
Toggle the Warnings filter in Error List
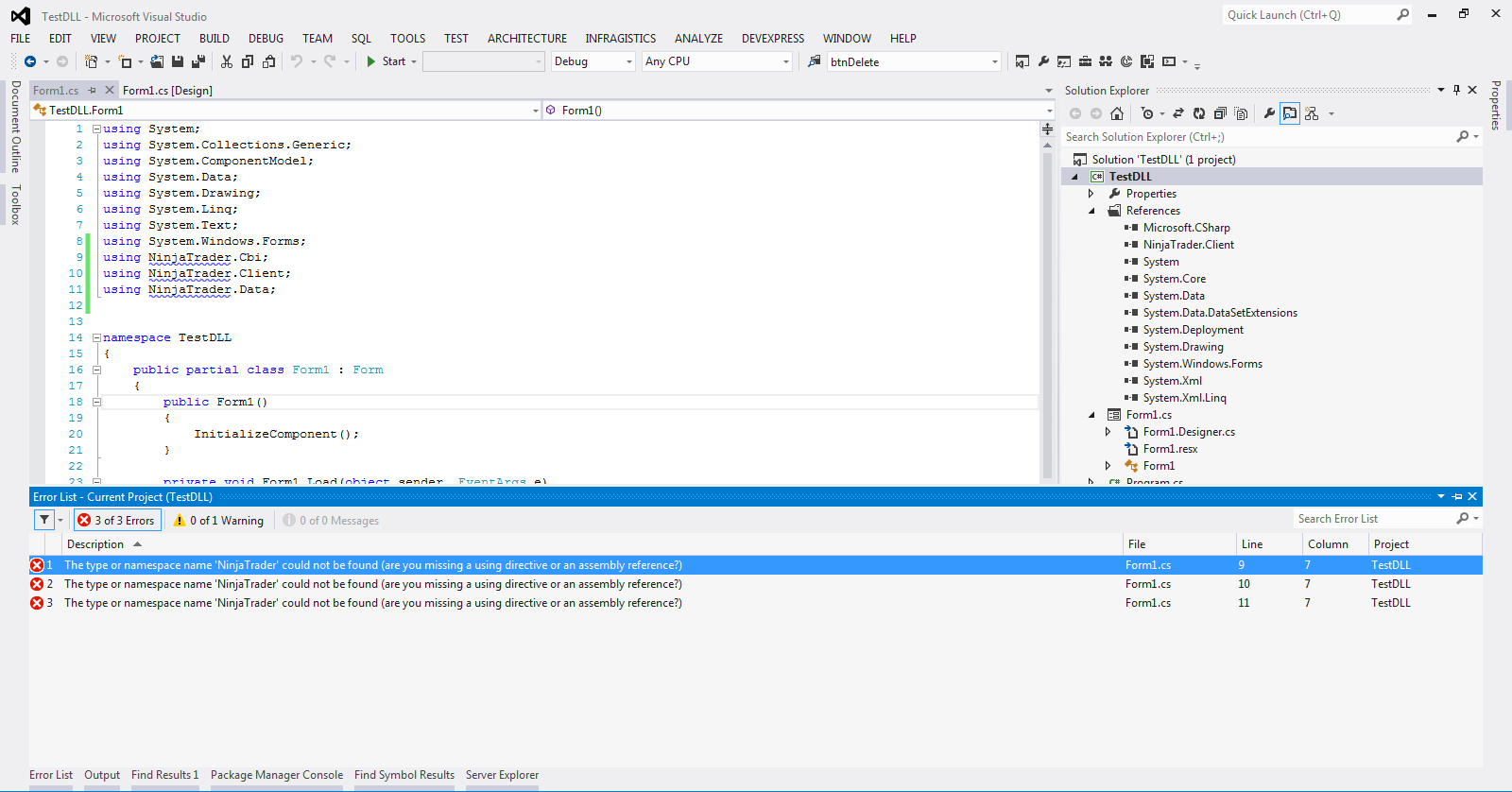click(x=218, y=520)
